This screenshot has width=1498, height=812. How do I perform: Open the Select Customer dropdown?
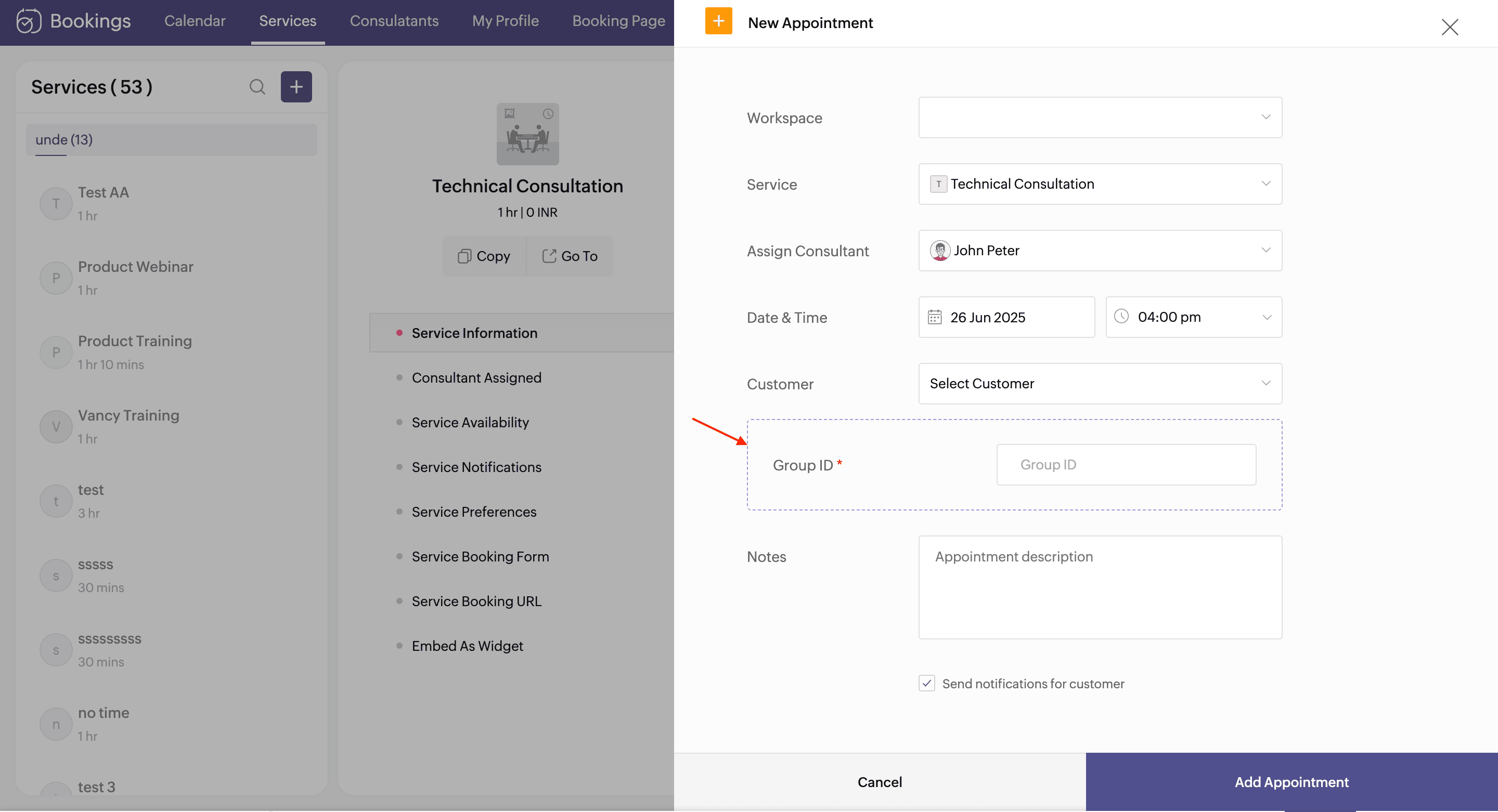[x=1100, y=384]
